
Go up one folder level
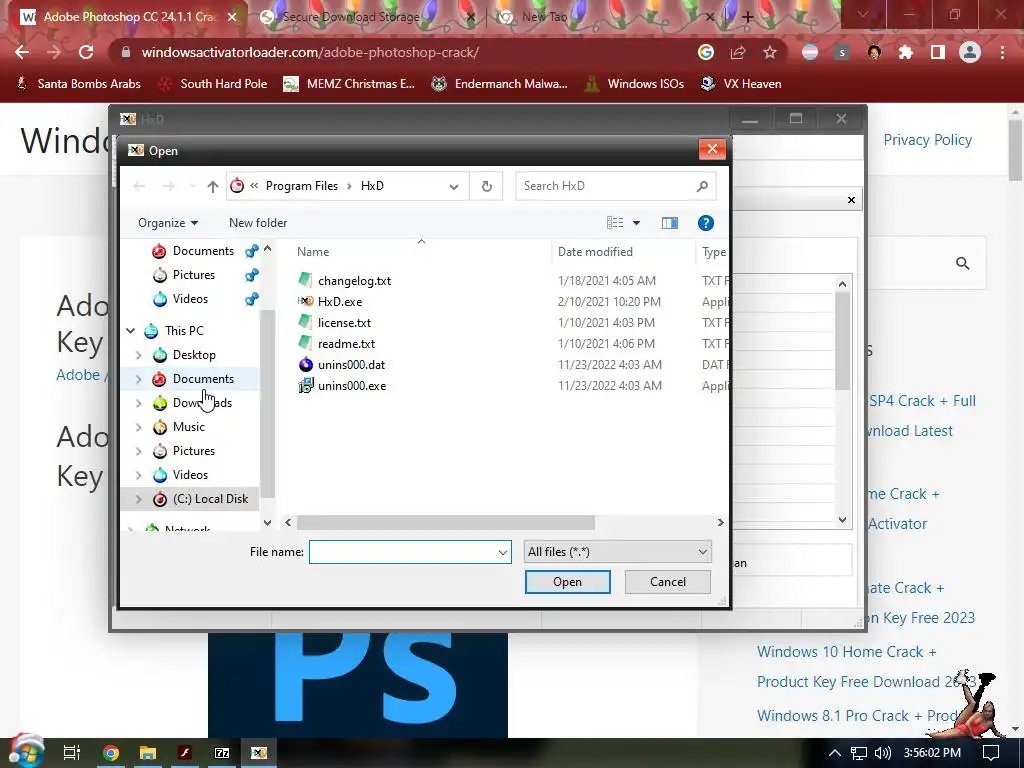(x=212, y=186)
